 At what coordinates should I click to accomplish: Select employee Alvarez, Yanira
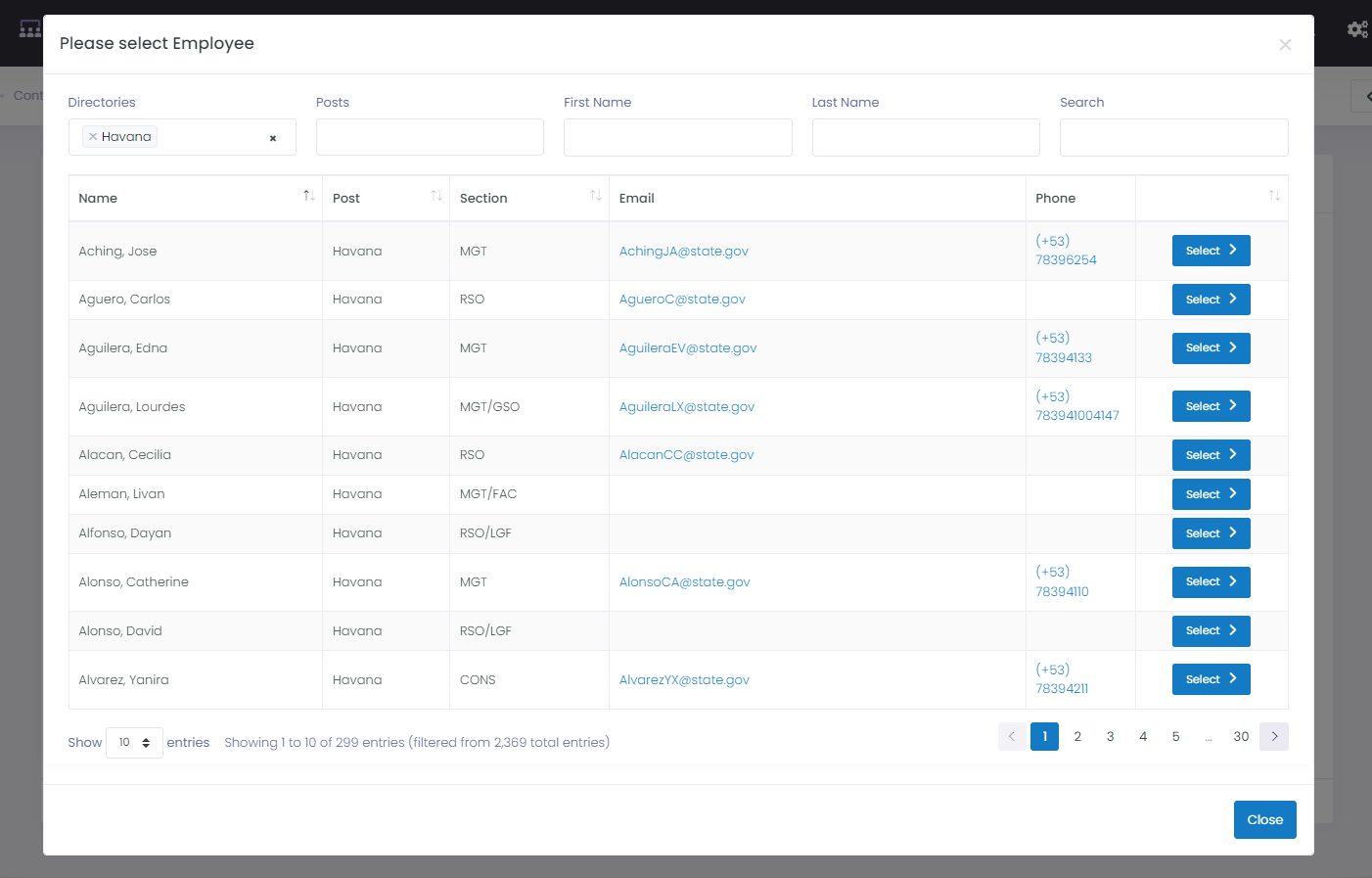1212,679
